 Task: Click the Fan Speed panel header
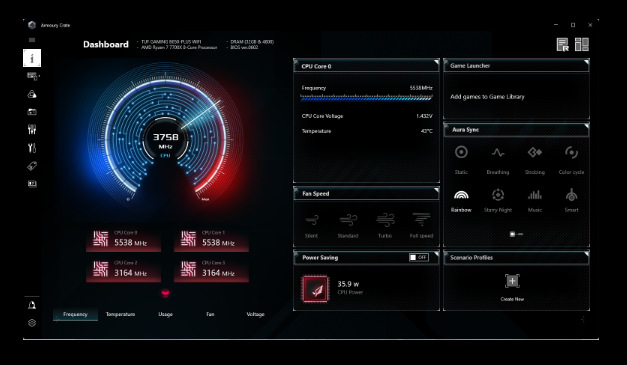(x=366, y=193)
